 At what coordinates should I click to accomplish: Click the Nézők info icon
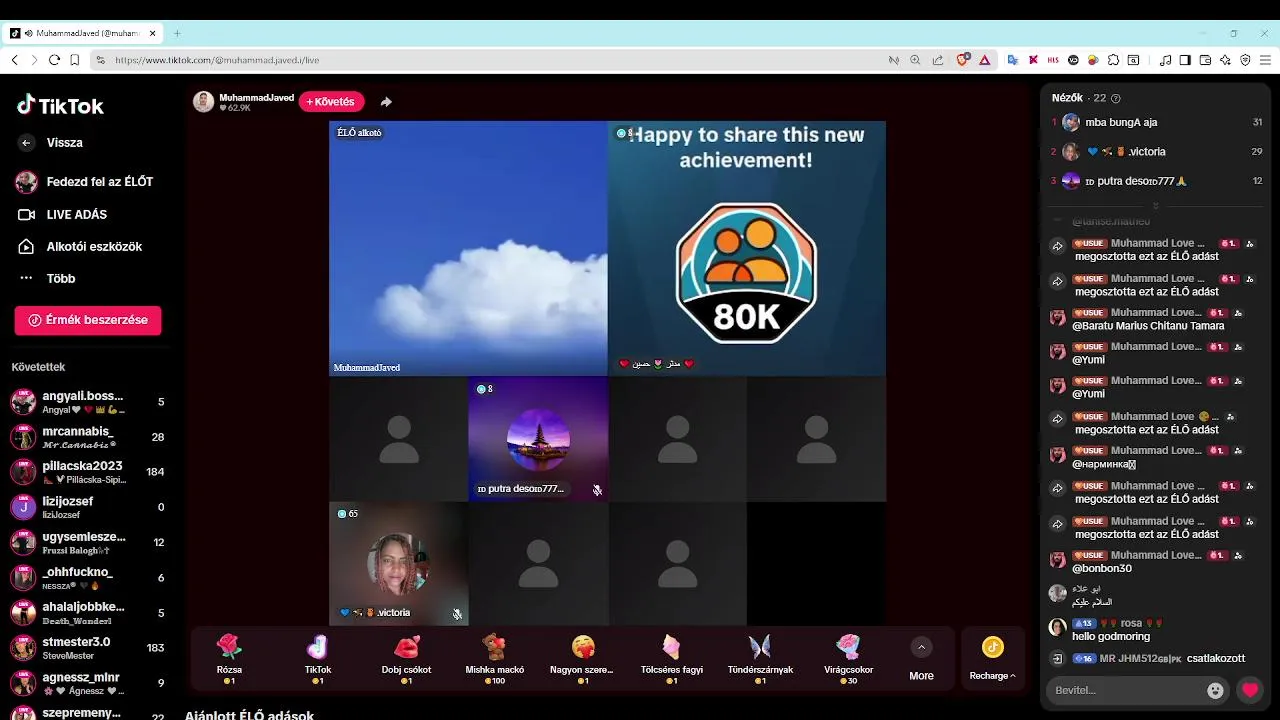1116,98
